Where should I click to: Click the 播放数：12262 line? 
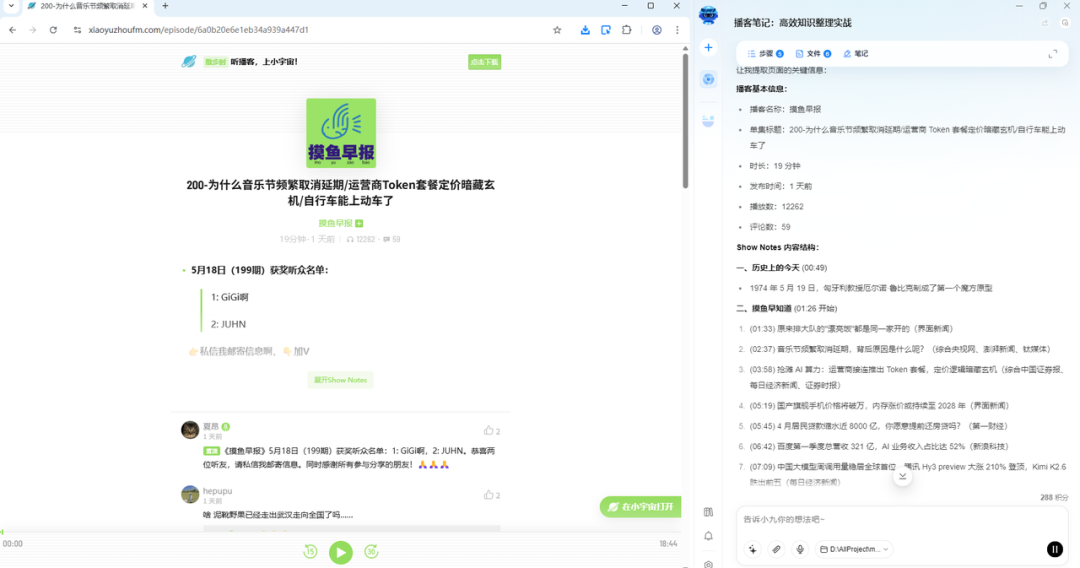pyautogui.click(x=776, y=207)
